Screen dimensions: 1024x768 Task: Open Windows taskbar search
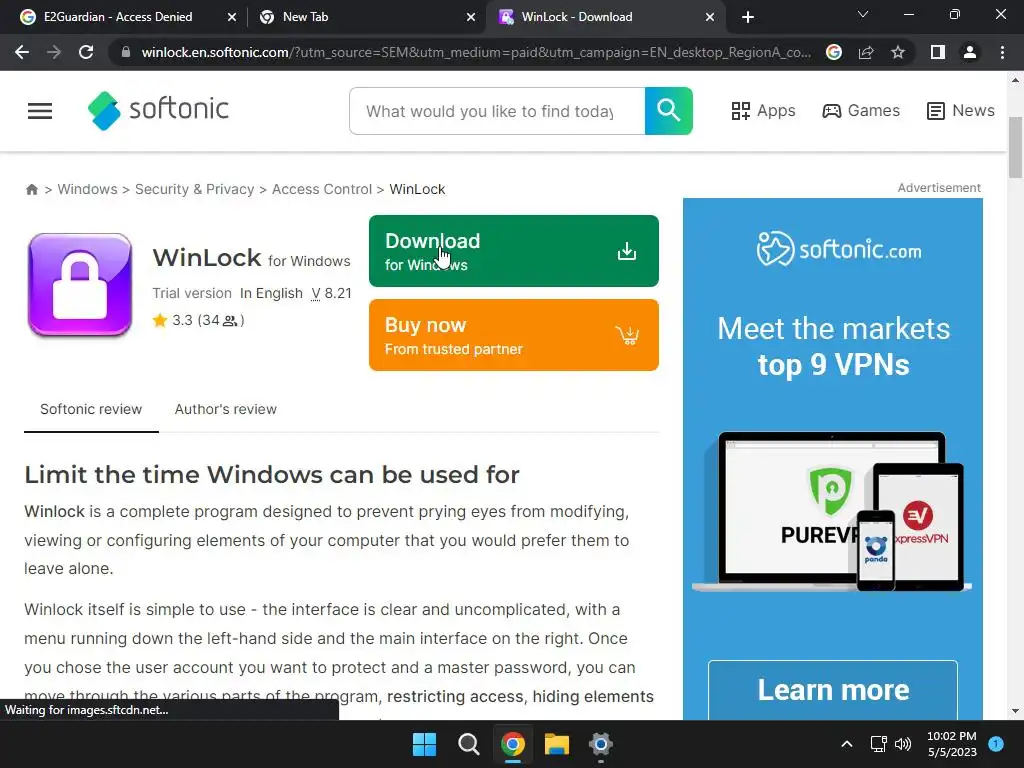click(x=469, y=744)
